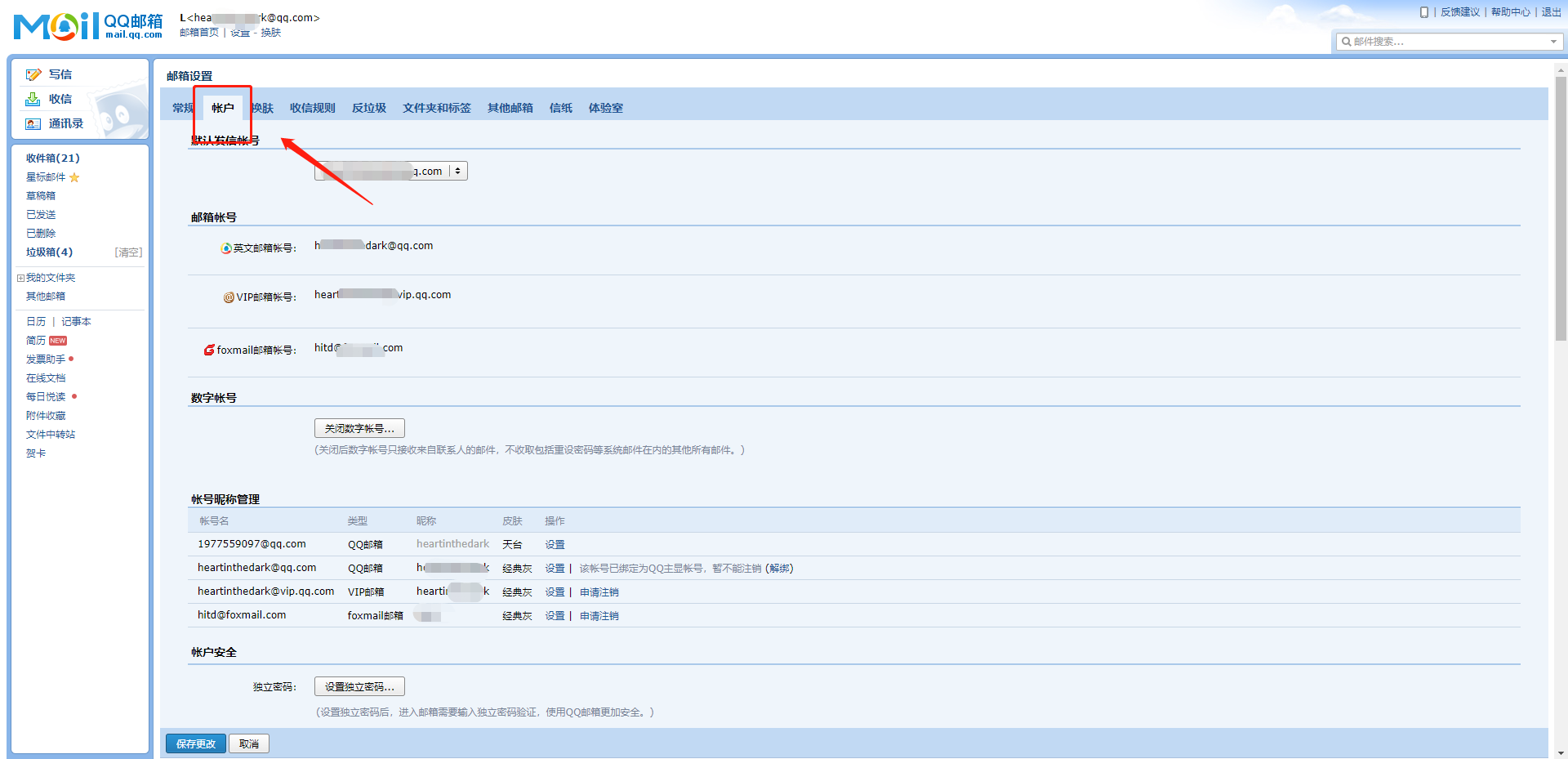Click the 英文邮箱帐号 colorful globe icon
Viewport: 1568px width, 759px height.
225,248
